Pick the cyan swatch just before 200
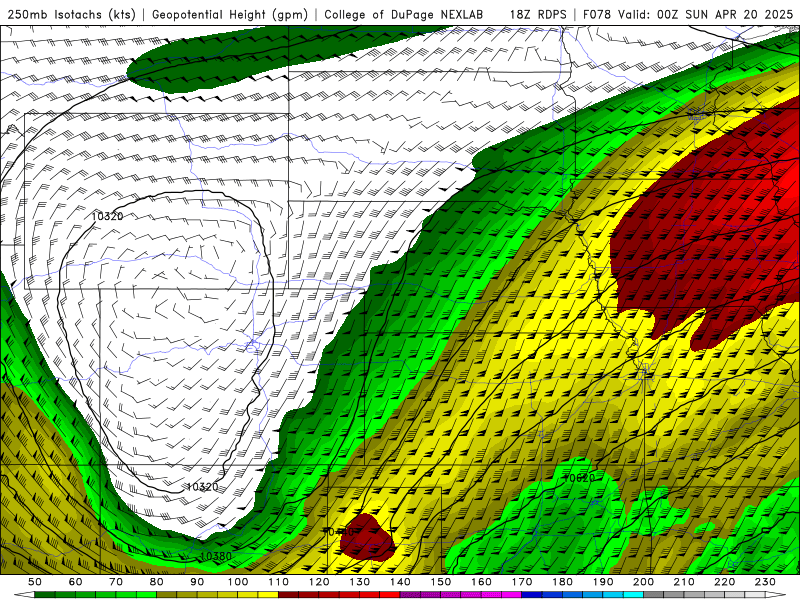Image resolution: width=800 pixels, height=600 pixels. pos(633,595)
